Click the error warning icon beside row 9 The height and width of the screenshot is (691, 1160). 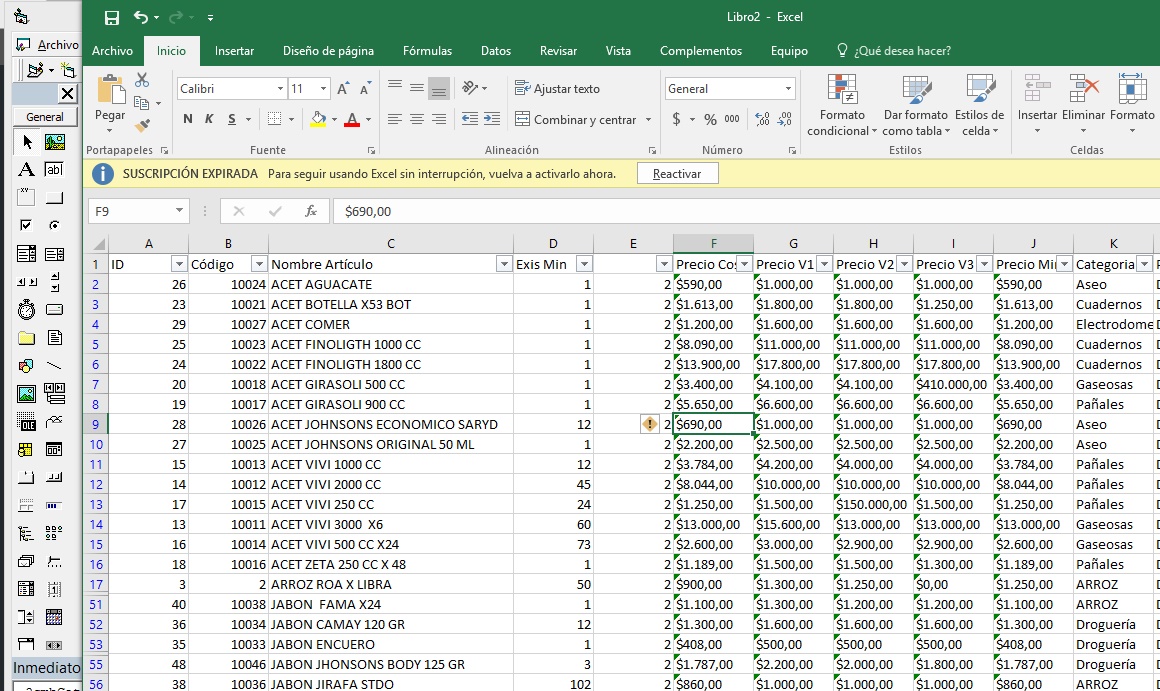coord(650,424)
